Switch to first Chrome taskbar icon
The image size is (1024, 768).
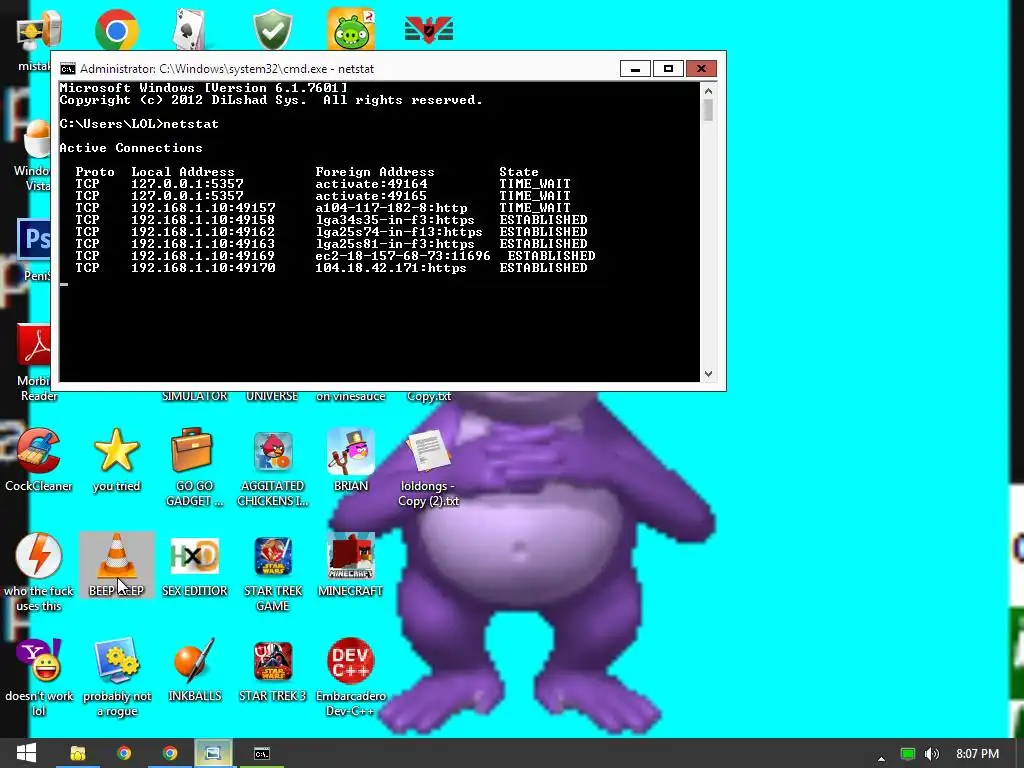coord(124,753)
